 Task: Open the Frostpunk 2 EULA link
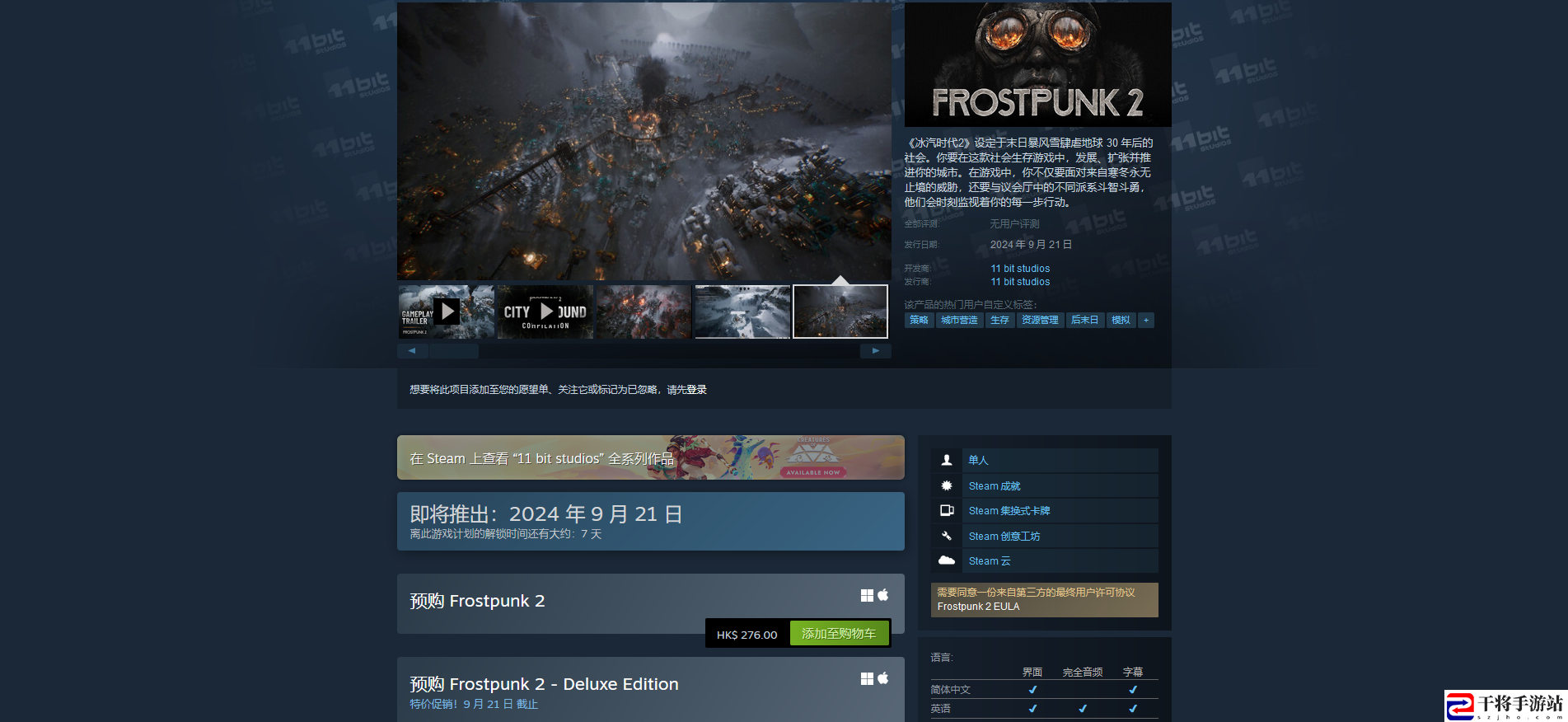click(x=978, y=607)
